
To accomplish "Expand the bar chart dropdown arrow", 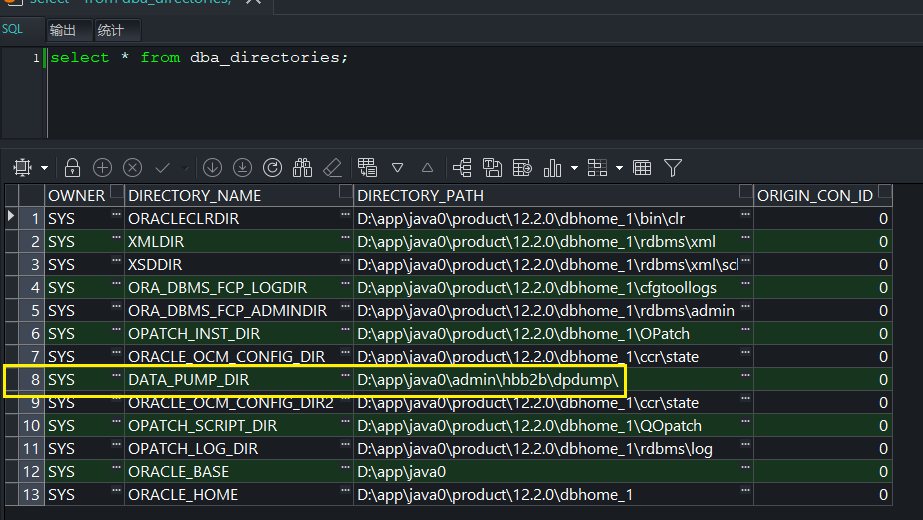I will click(x=574, y=168).
